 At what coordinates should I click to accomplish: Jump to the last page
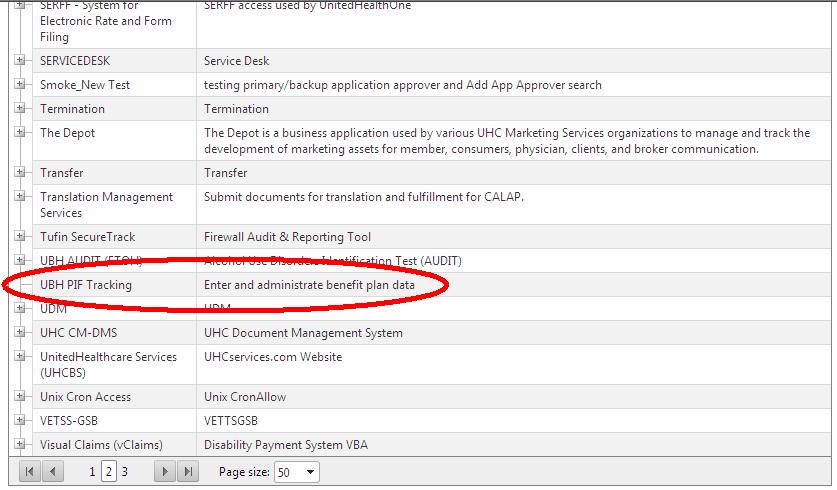(x=188, y=472)
